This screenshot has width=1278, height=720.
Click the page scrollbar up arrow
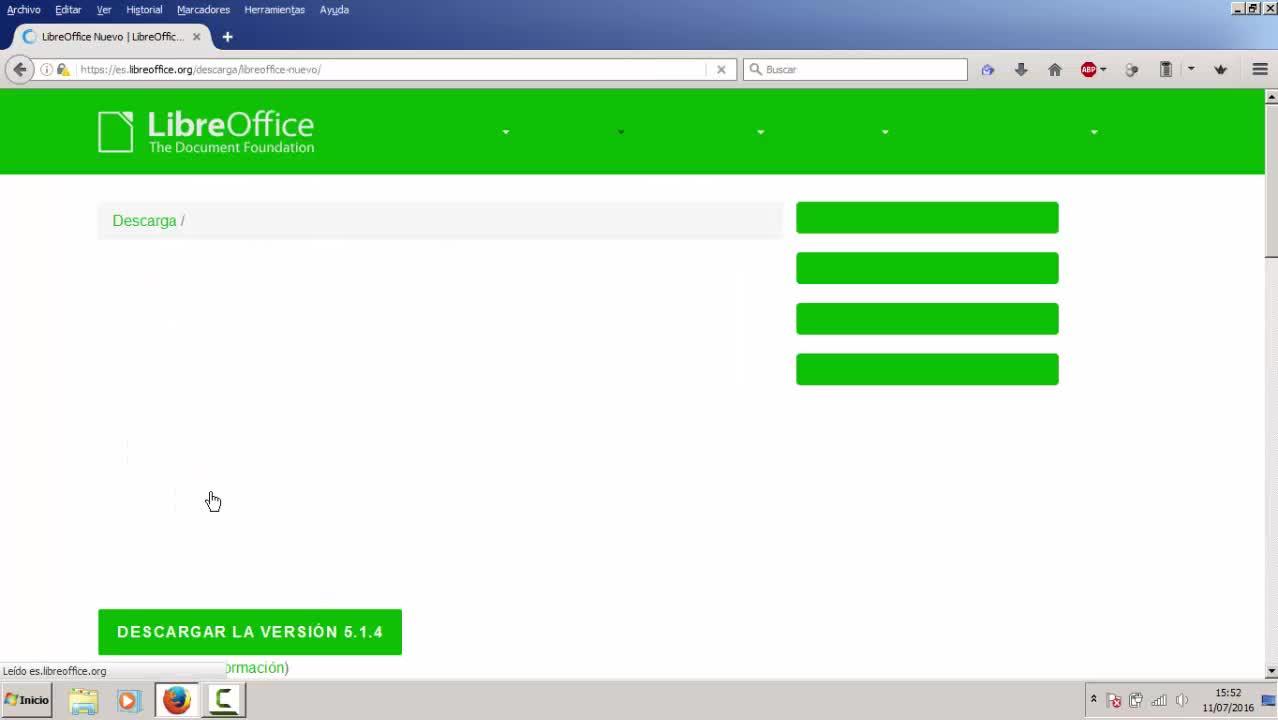click(x=1271, y=97)
